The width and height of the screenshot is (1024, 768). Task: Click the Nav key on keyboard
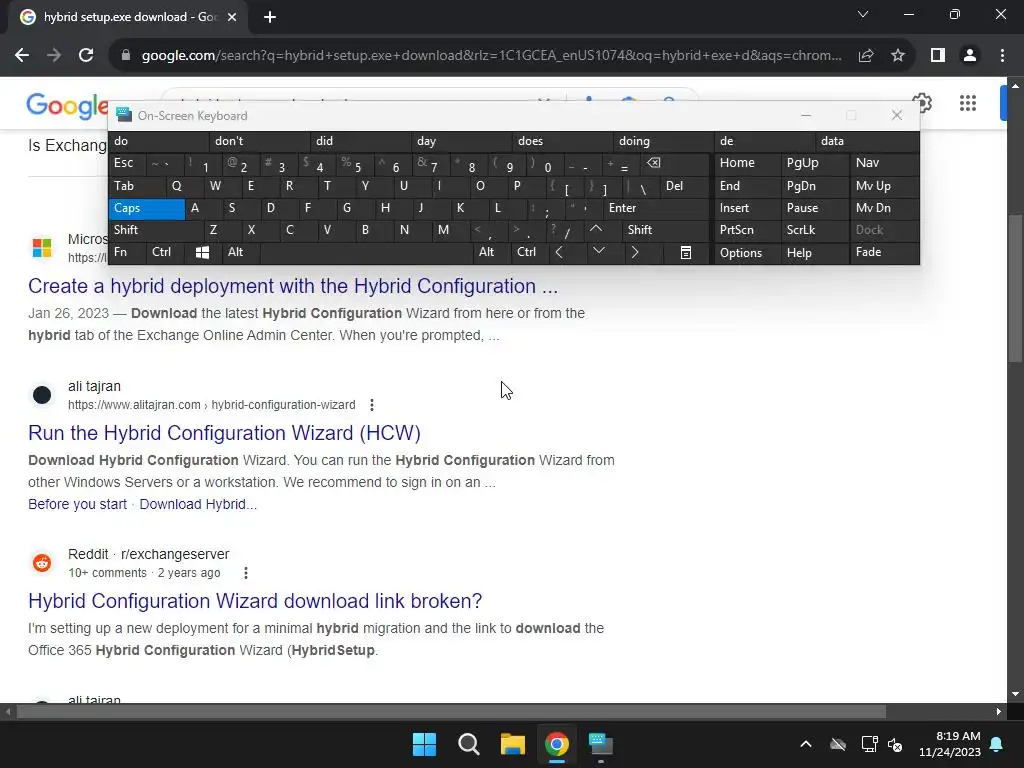(884, 163)
